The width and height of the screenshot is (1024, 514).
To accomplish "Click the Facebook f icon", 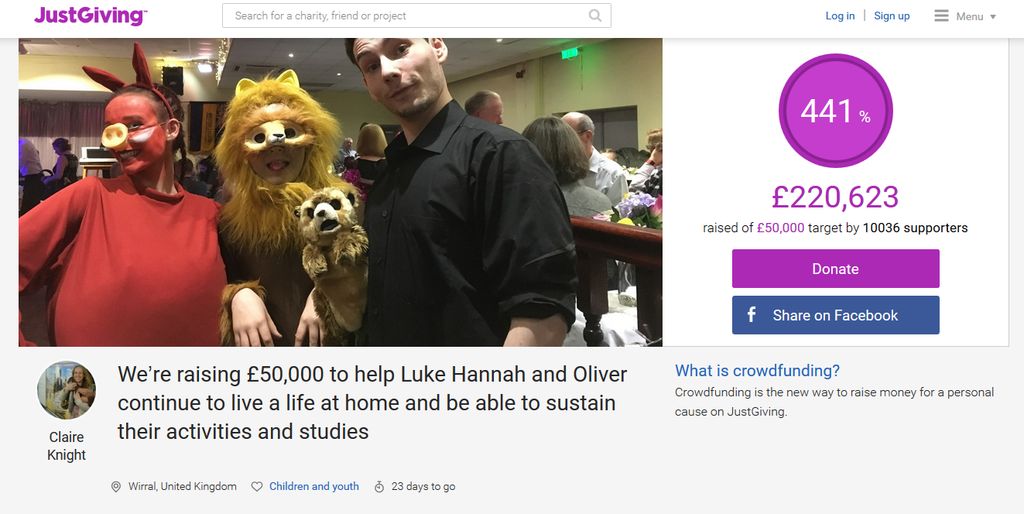I will tap(752, 315).
